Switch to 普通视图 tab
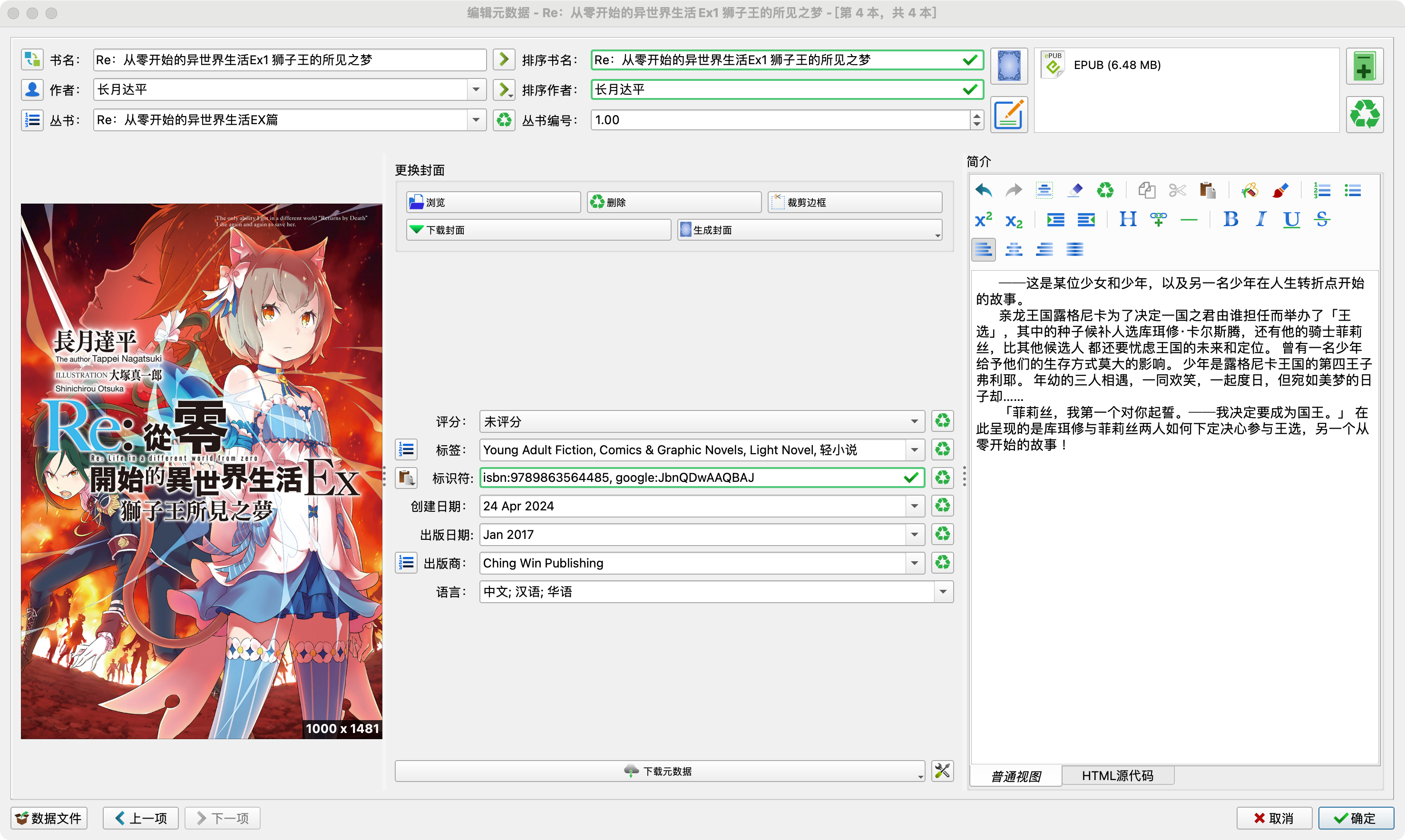The image size is (1405, 840). (x=1015, y=776)
